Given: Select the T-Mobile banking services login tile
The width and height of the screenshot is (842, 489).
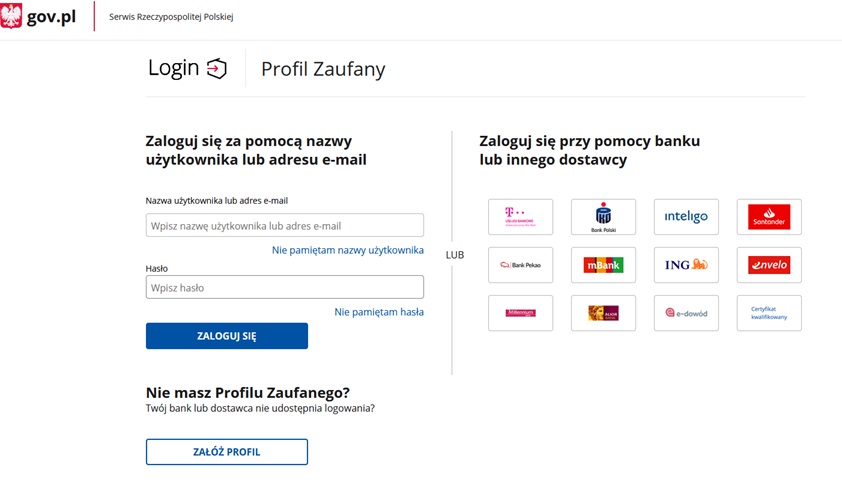Looking at the screenshot, I should point(520,217).
